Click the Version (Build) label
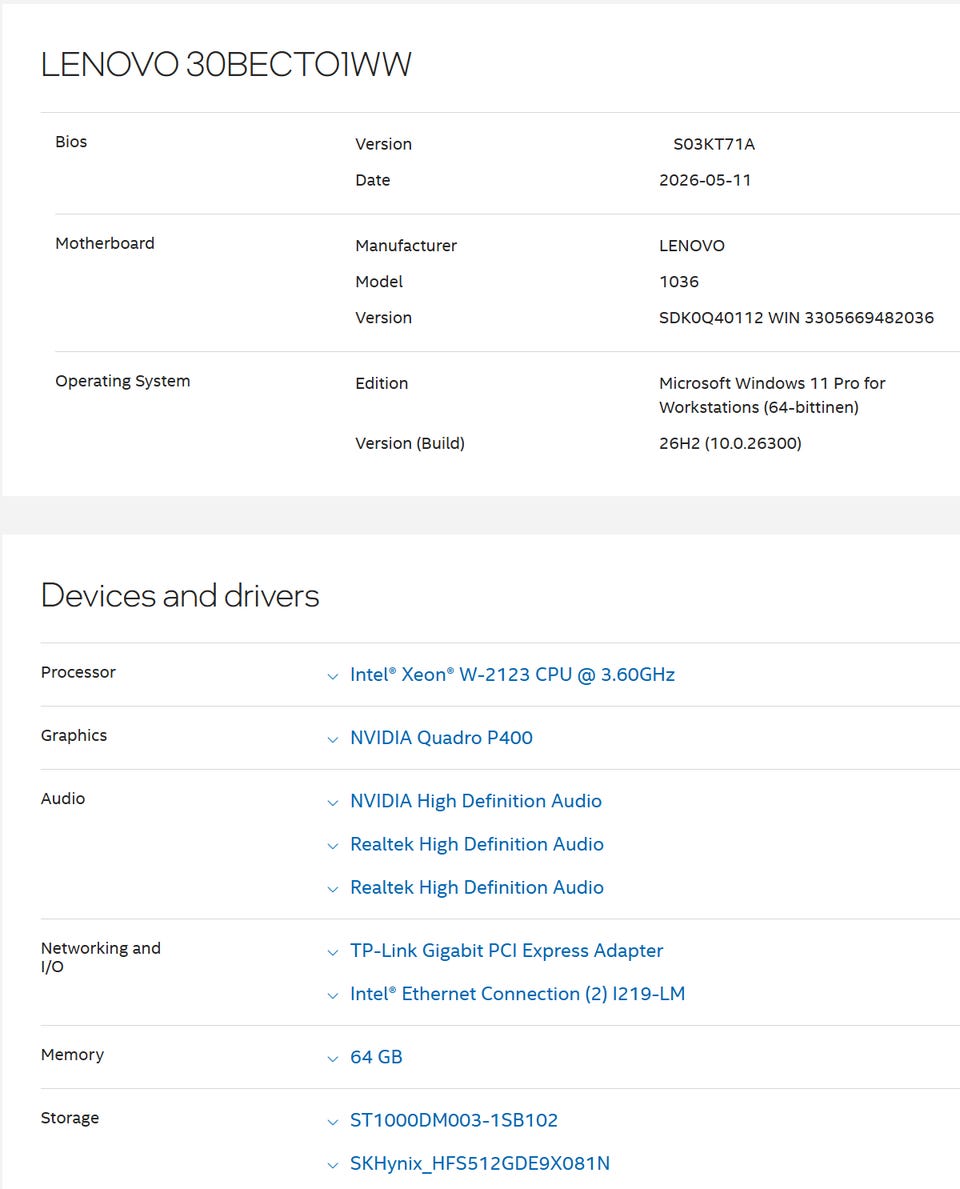960x1189 pixels. coord(409,443)
